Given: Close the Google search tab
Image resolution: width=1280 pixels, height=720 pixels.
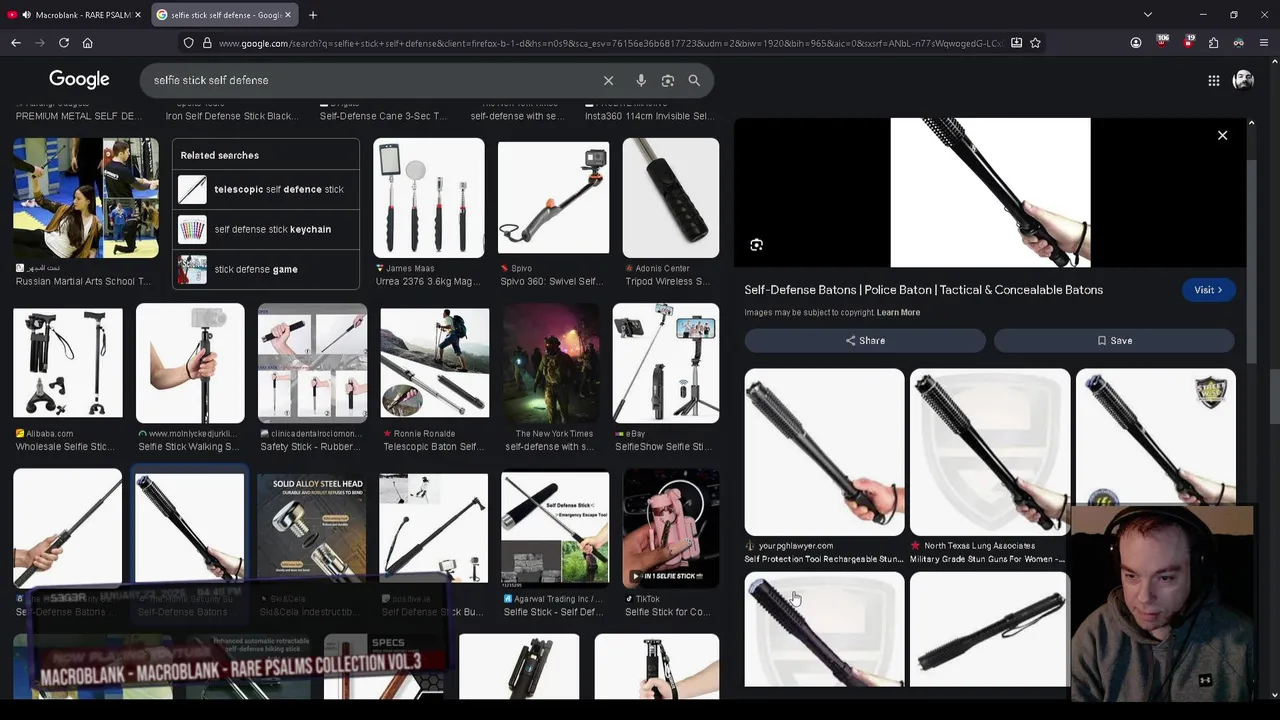Looking at the screenshot, I should [x=288, y=15].
